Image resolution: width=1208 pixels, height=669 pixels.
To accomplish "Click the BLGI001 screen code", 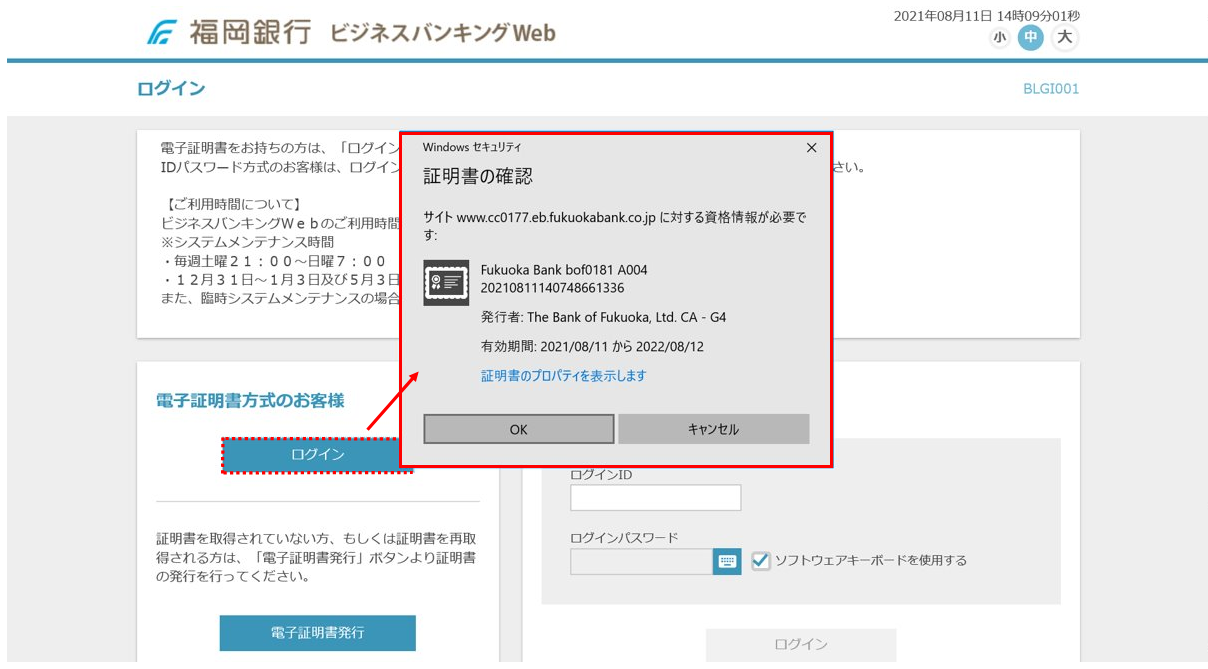I will (1051, 89).
